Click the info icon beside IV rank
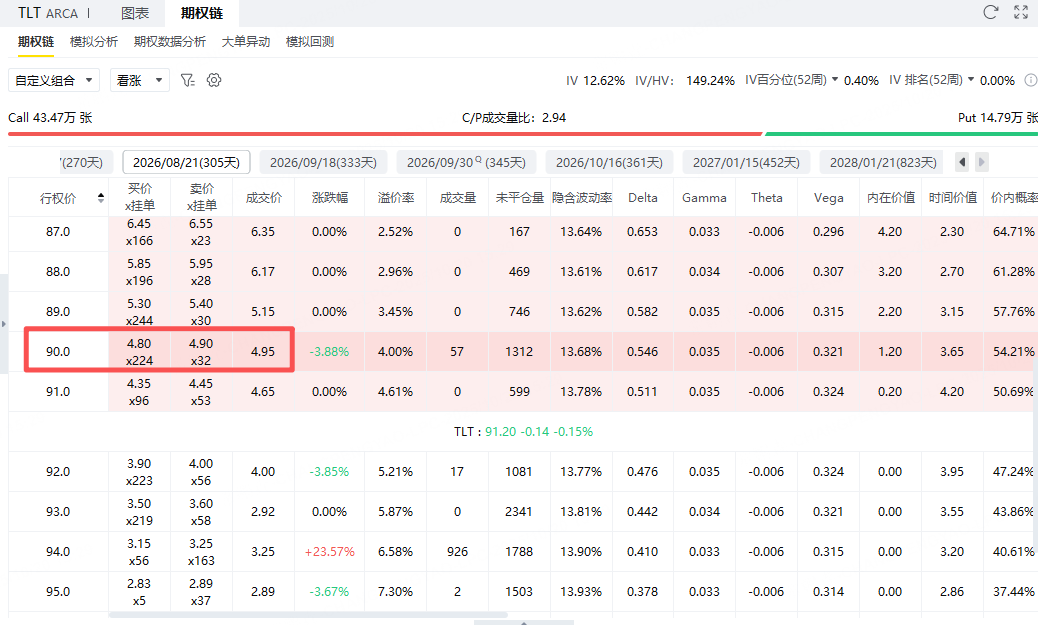Viewport: 1038px width, 625px height. point(1031,80)
